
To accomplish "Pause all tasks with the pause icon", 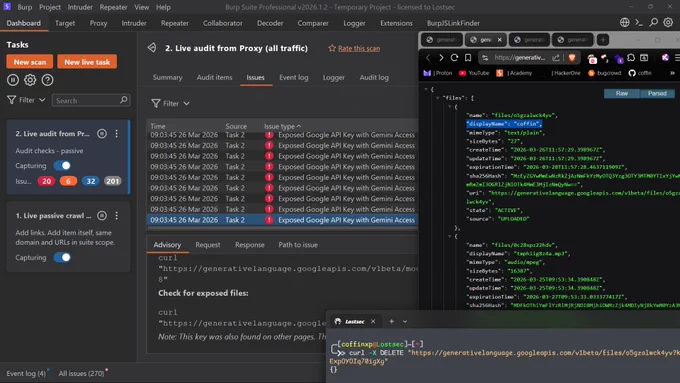I will point(13,80).
